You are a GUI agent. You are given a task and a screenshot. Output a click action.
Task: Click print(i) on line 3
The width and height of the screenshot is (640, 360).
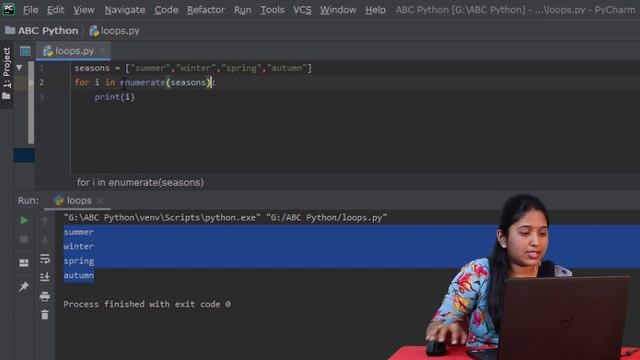pos(114,97)
